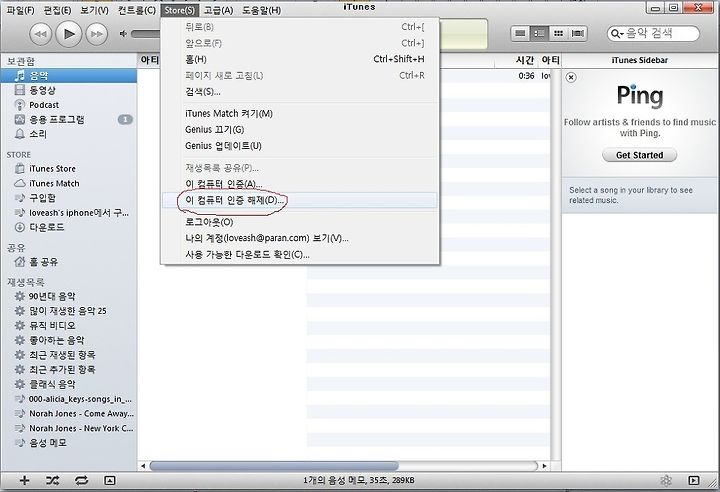Click the Previous track rewind button
Image resolution: width=720 pixels, height=492 pixels.
41,34
